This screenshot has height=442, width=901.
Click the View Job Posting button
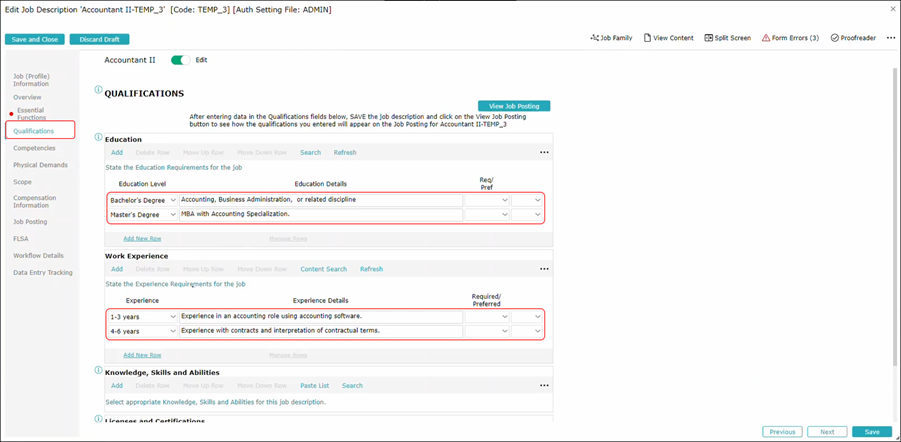[514, 106]
